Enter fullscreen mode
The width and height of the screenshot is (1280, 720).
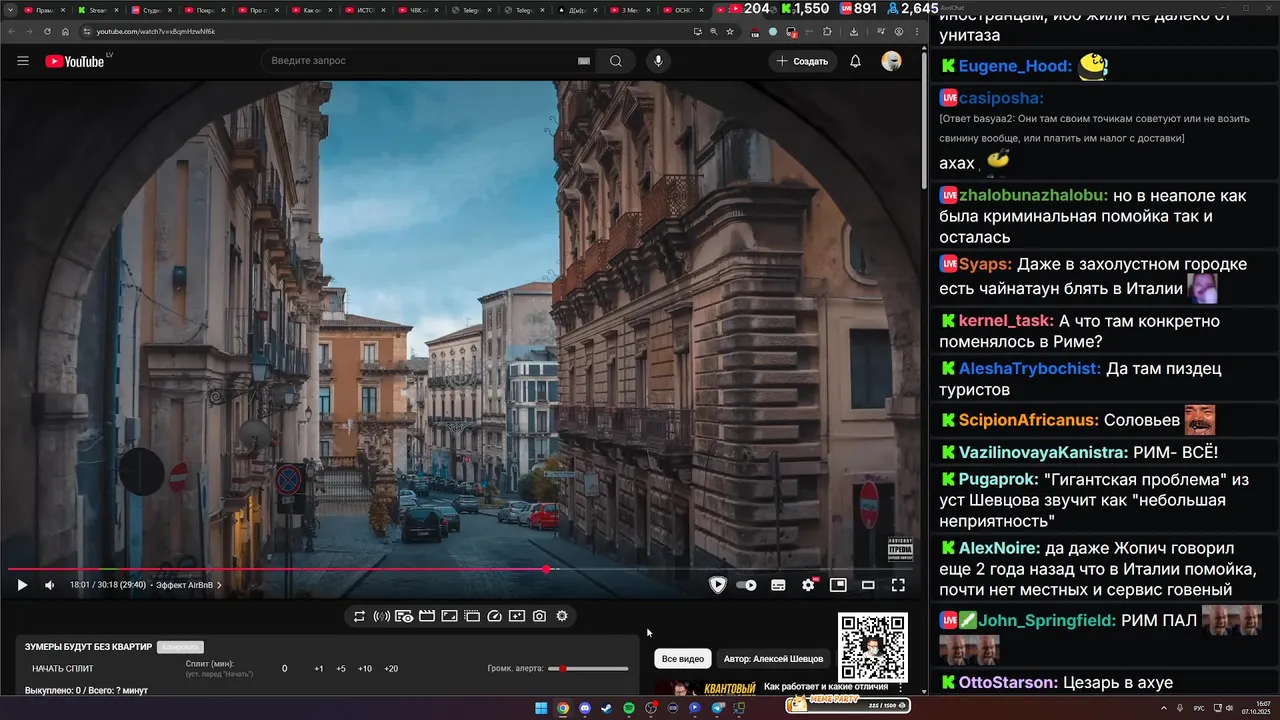898,585
